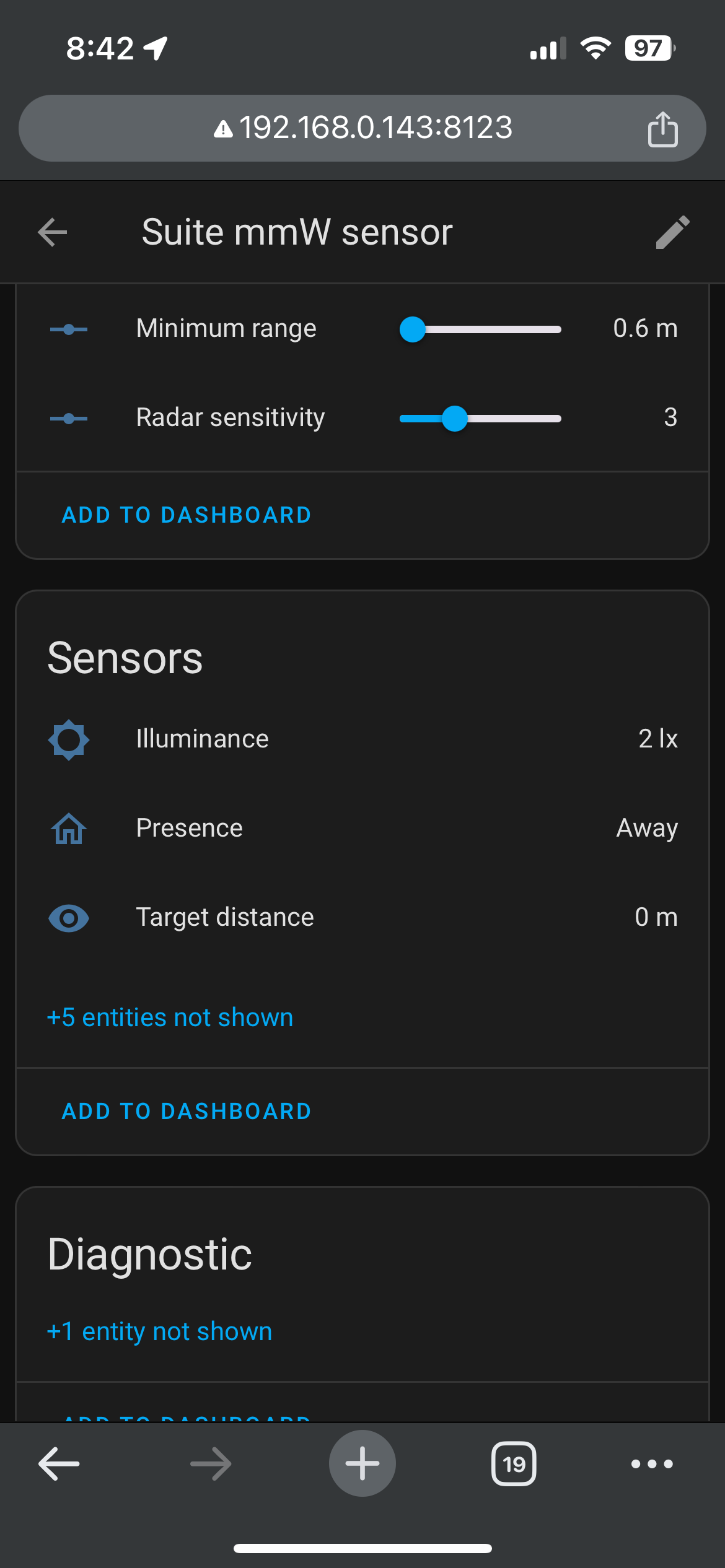The height and width of the screenshot is (1568, 725).
Task: Tap the Target distance eye icon
Action: click(x=69, y=918)
